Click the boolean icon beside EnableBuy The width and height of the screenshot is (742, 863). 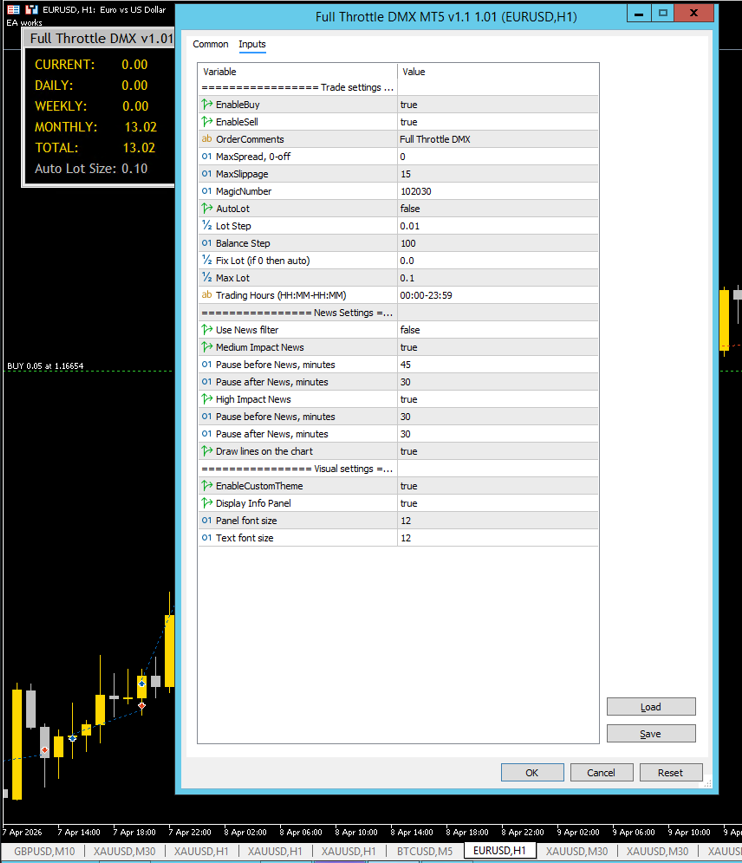[207, 105]
